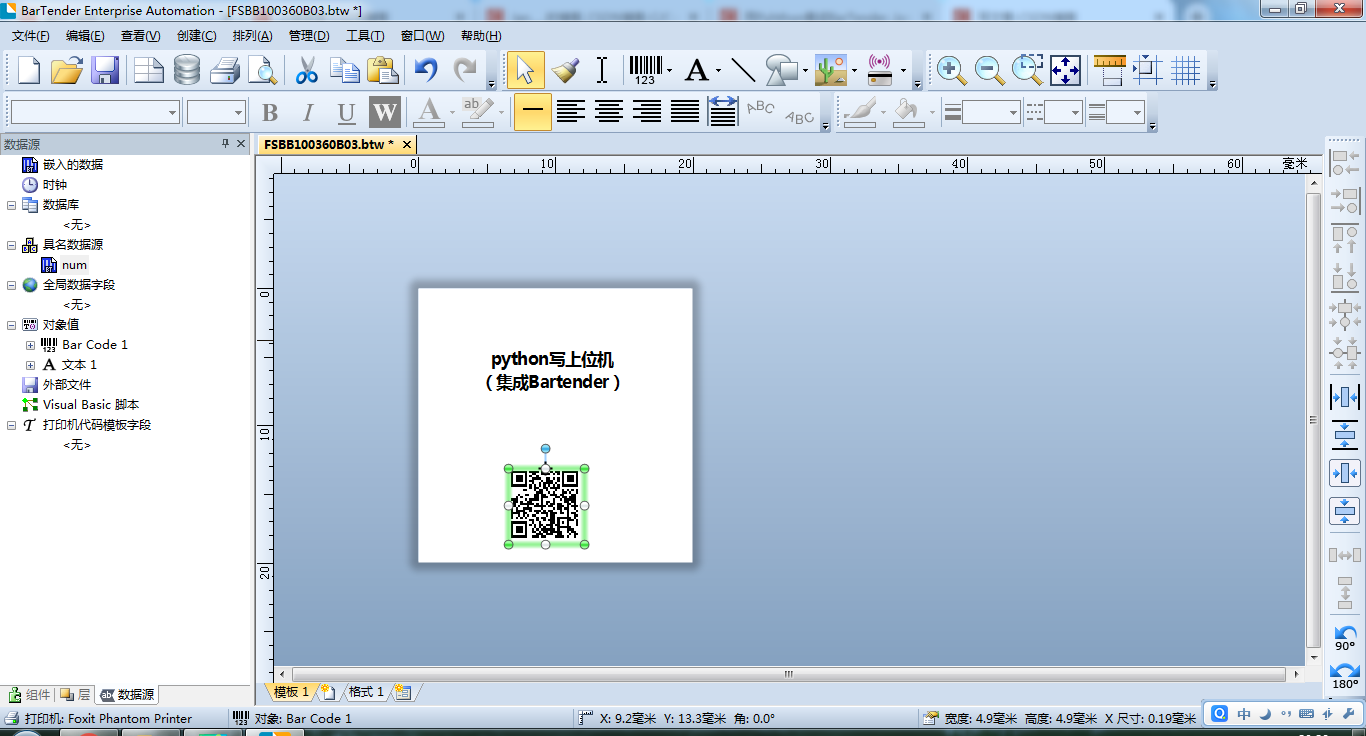Toggle the grid lines display
1366x736 pixels.
1186,70
